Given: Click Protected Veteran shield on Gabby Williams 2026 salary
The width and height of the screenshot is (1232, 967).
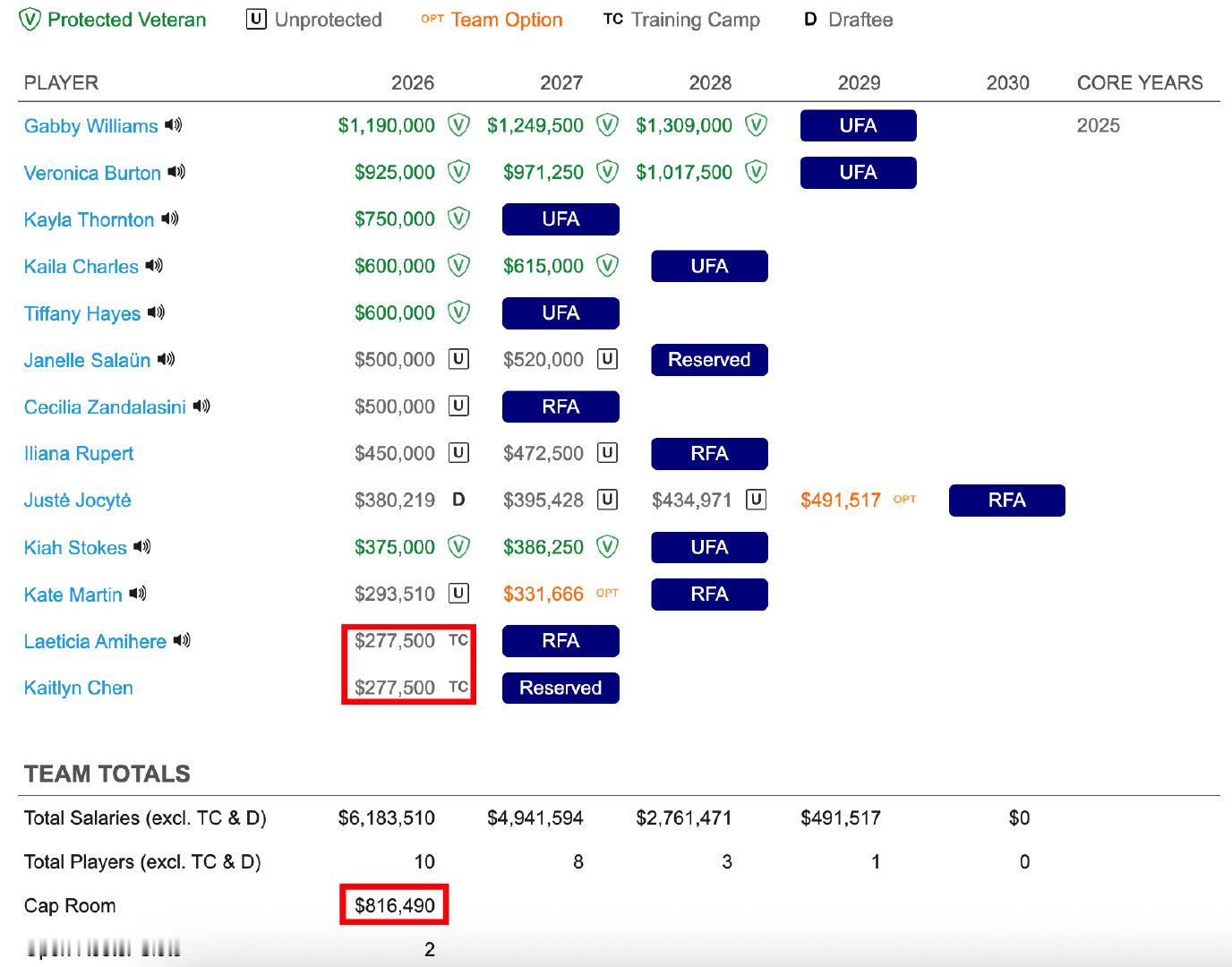Looking at the screenshot, I should (x=458, y=125).
